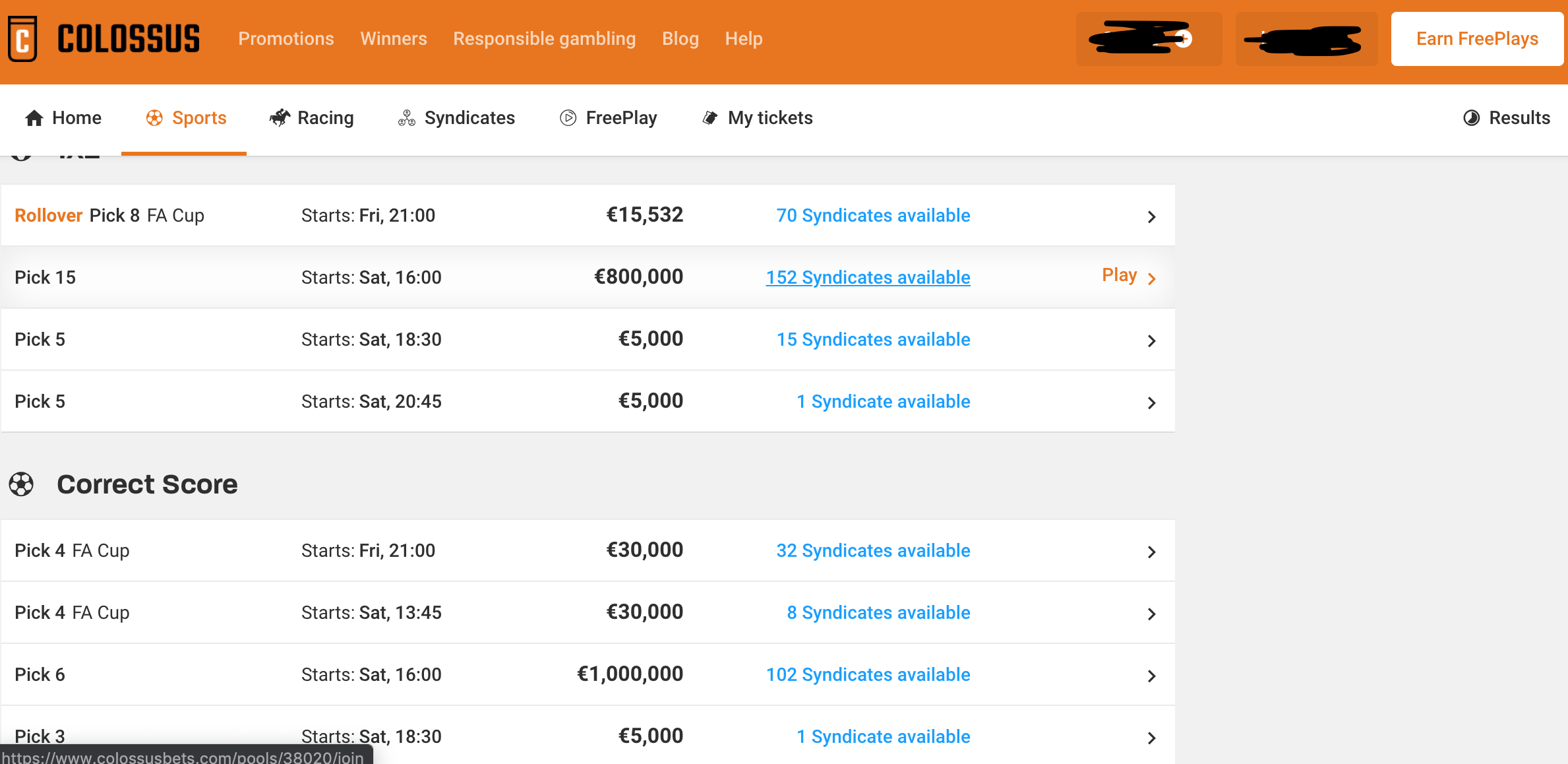Open 8 Syndicates available link

(x=878, y=612)
